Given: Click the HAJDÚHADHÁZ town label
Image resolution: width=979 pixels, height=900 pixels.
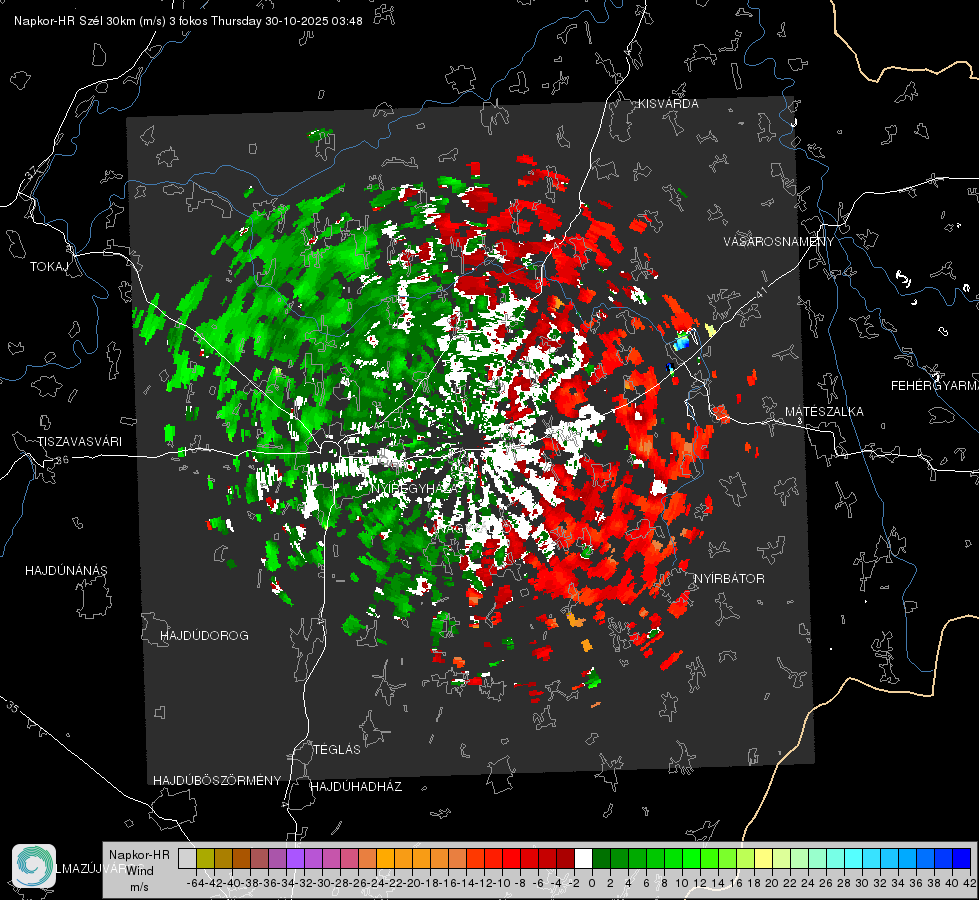Looking at the screenshot, I should (356, 787).
